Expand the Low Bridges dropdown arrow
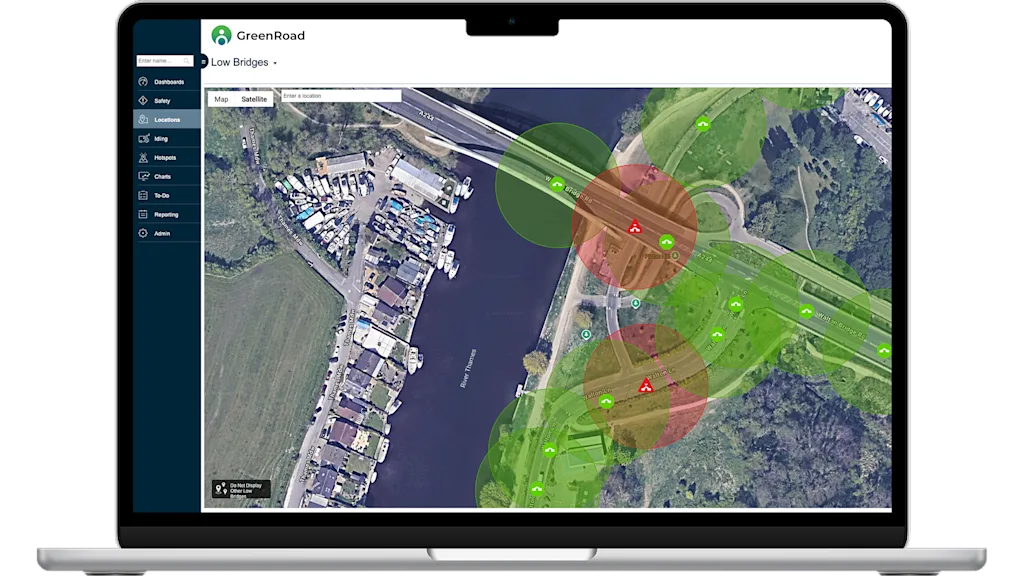 (x=275, y=63)
